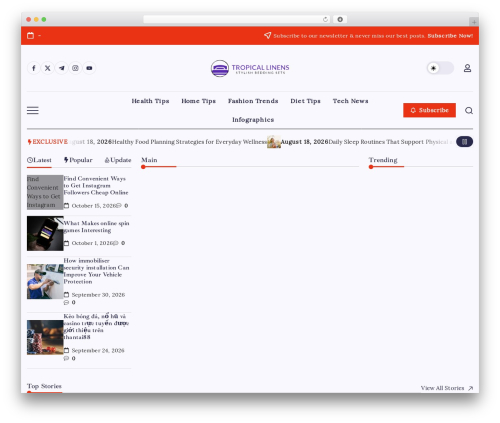Open the Diet Tips menu

(x=305, y=101)
